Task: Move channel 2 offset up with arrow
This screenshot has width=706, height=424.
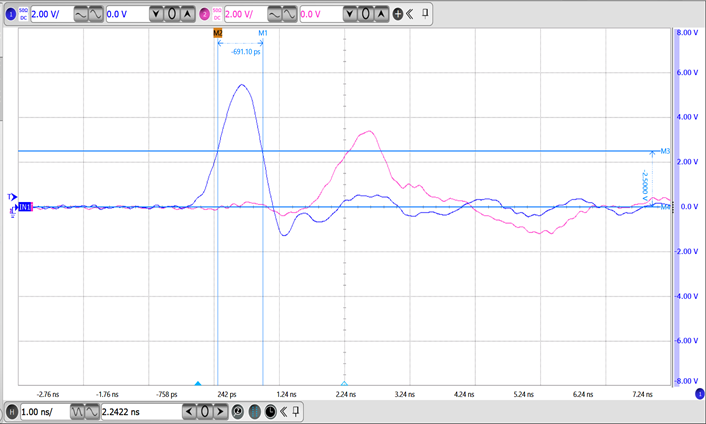Action: (381, 14)
